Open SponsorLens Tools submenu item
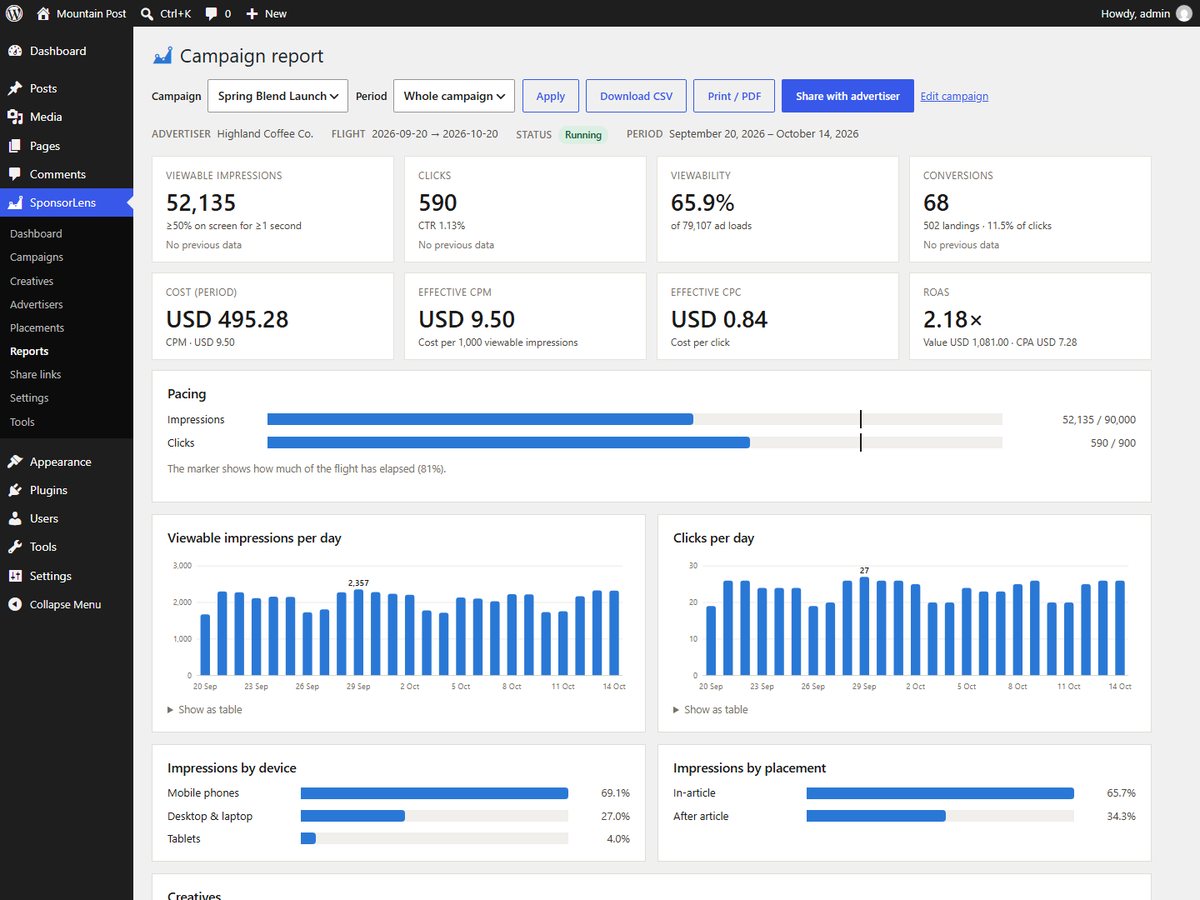The height and width of the screenshot is (900, 1200). click(x=22, y=422)
